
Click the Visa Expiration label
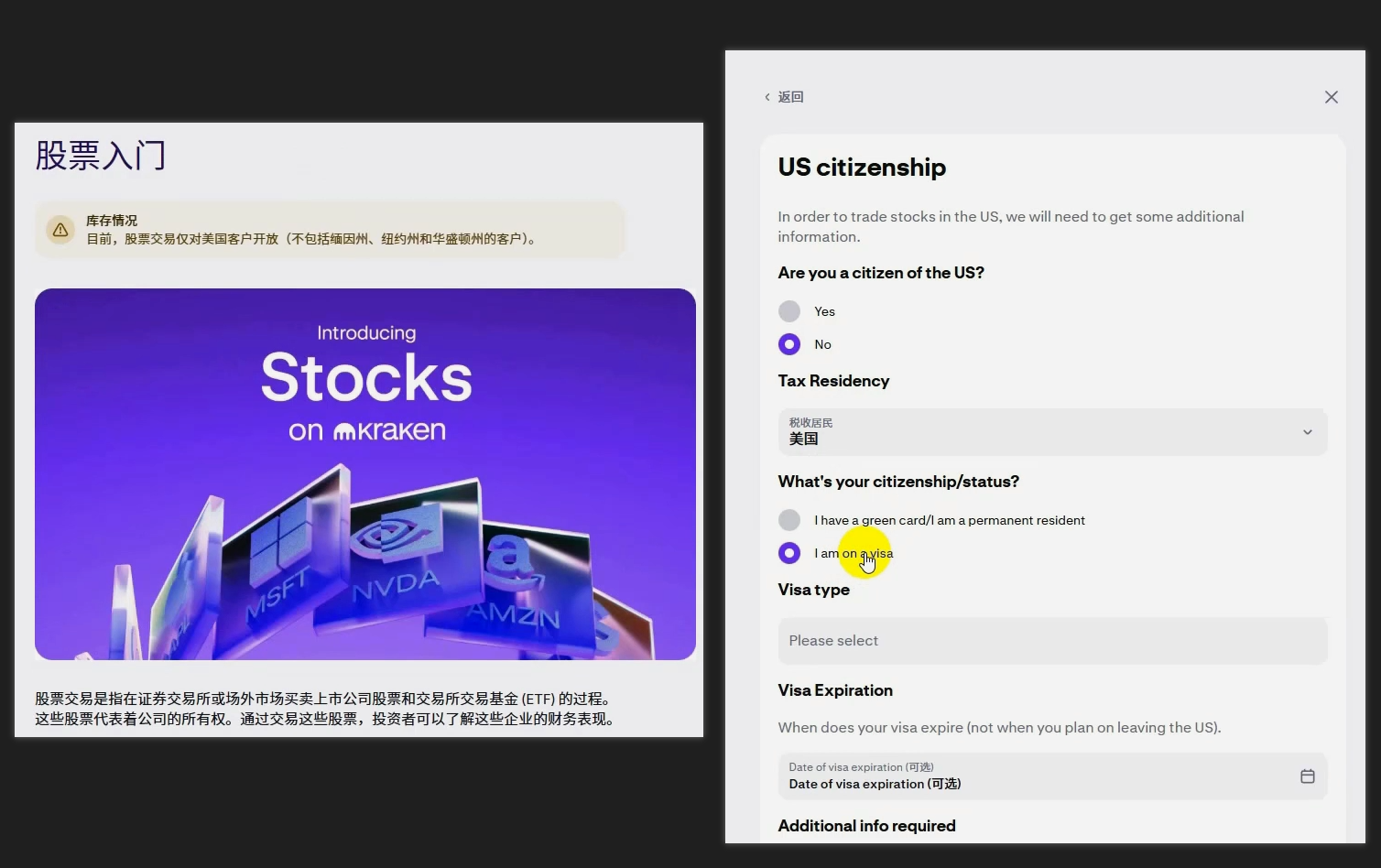835,690
